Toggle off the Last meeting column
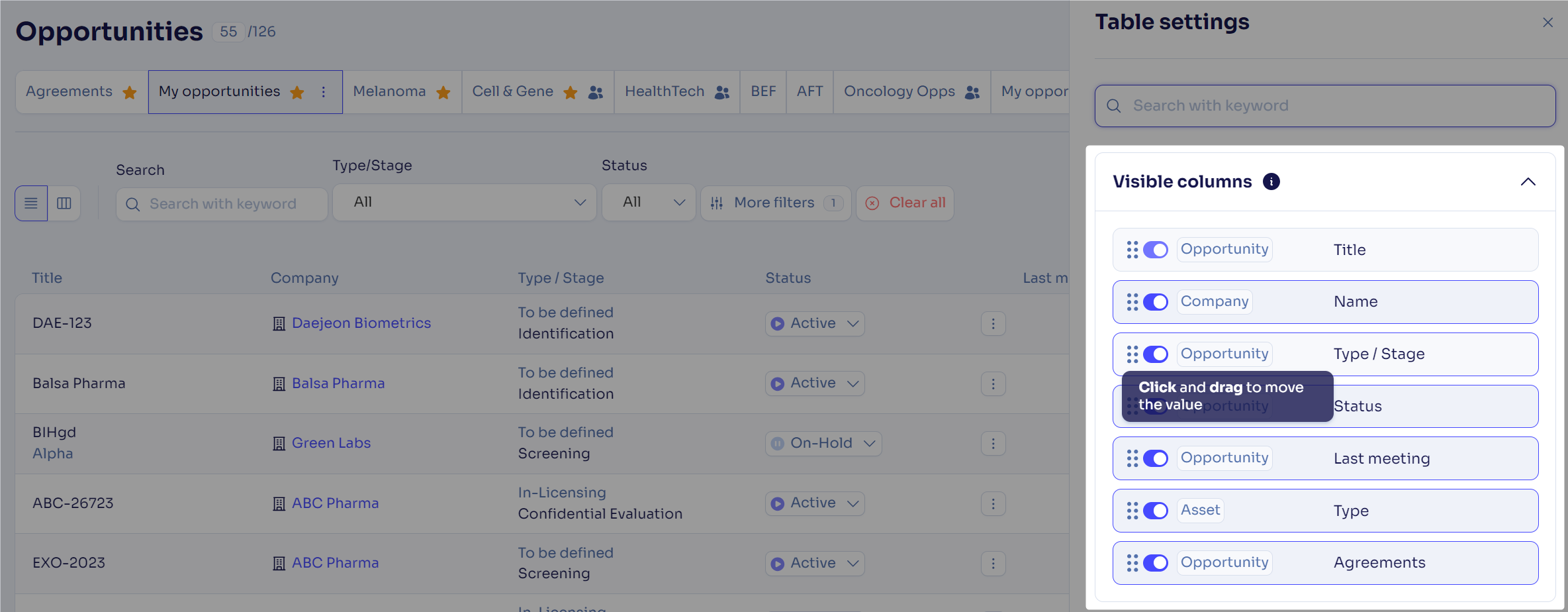This screenshot has width=1568, height=612. (x=1156, y=458)
